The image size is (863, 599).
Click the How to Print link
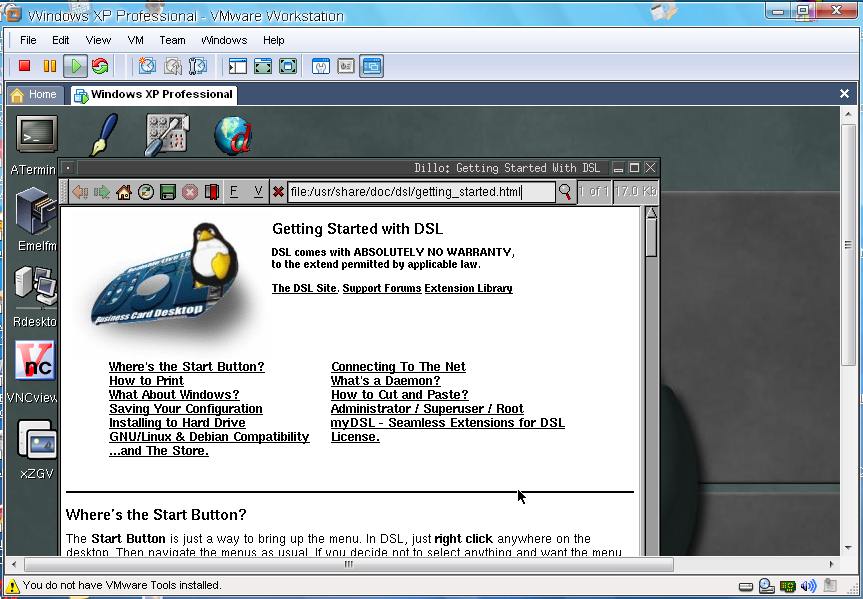tap(146, 381)
